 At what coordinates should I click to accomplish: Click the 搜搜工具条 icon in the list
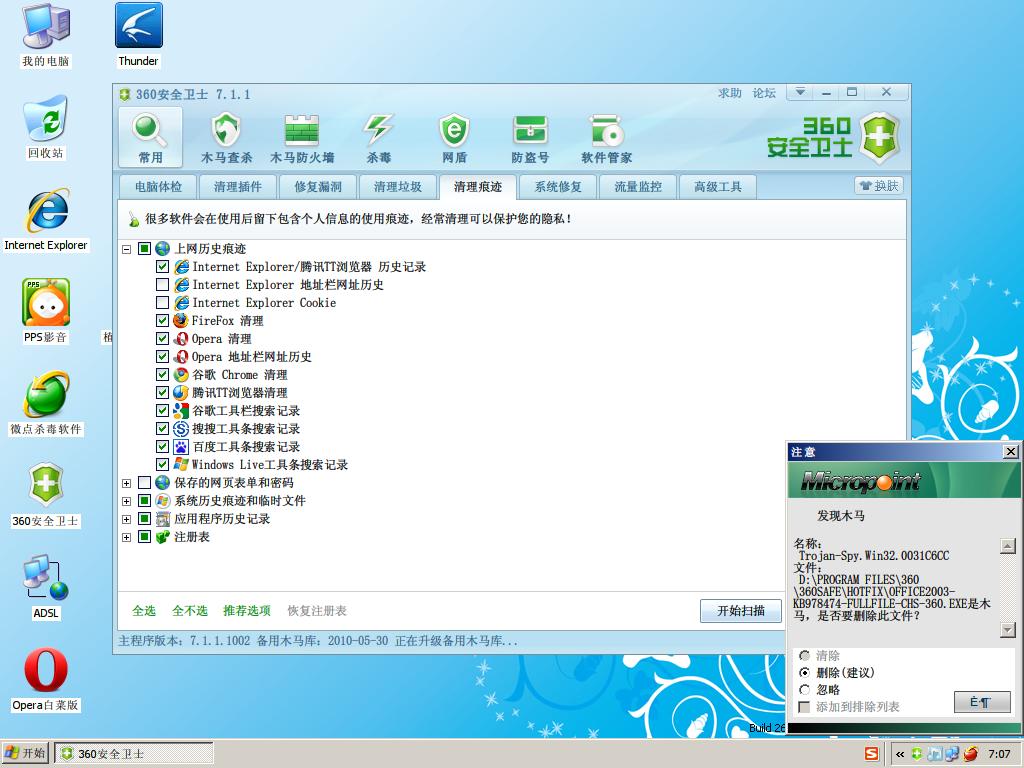180,428
